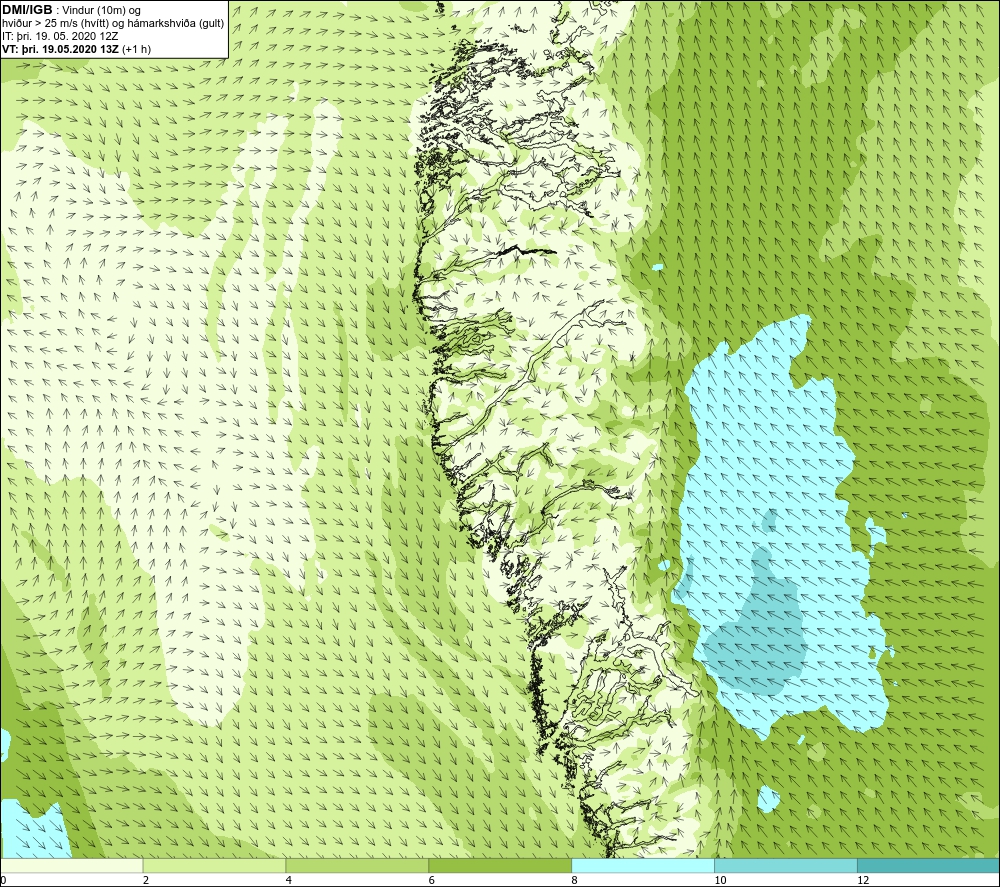Screen dimensions: 1000x887
Task: Click the teal legend swatch above 12 m/s
Action: tap(929, 865)
